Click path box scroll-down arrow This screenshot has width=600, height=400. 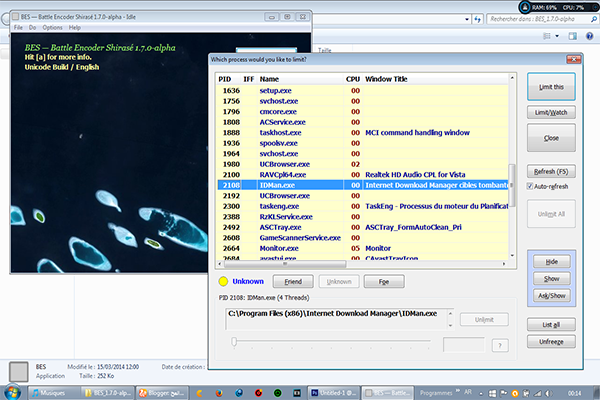click(450, 326)
